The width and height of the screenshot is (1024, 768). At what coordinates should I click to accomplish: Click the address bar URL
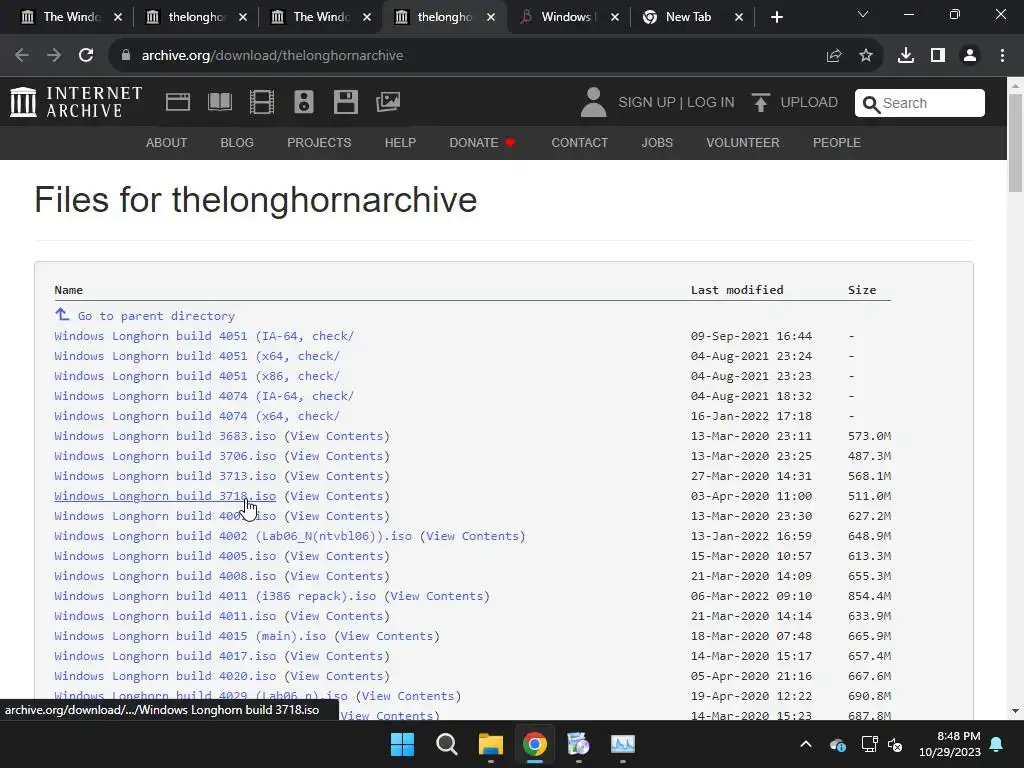click(x=272, y=56)
